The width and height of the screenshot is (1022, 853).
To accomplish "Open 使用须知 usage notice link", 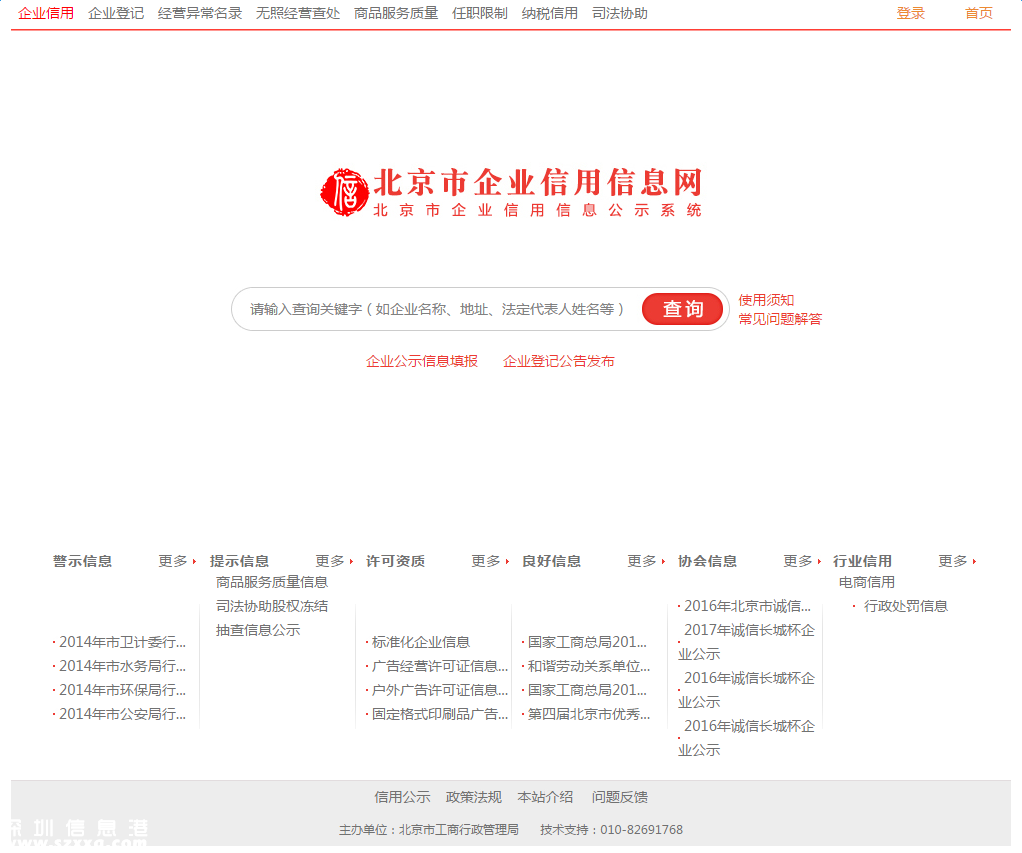I will tap(766, 300).
